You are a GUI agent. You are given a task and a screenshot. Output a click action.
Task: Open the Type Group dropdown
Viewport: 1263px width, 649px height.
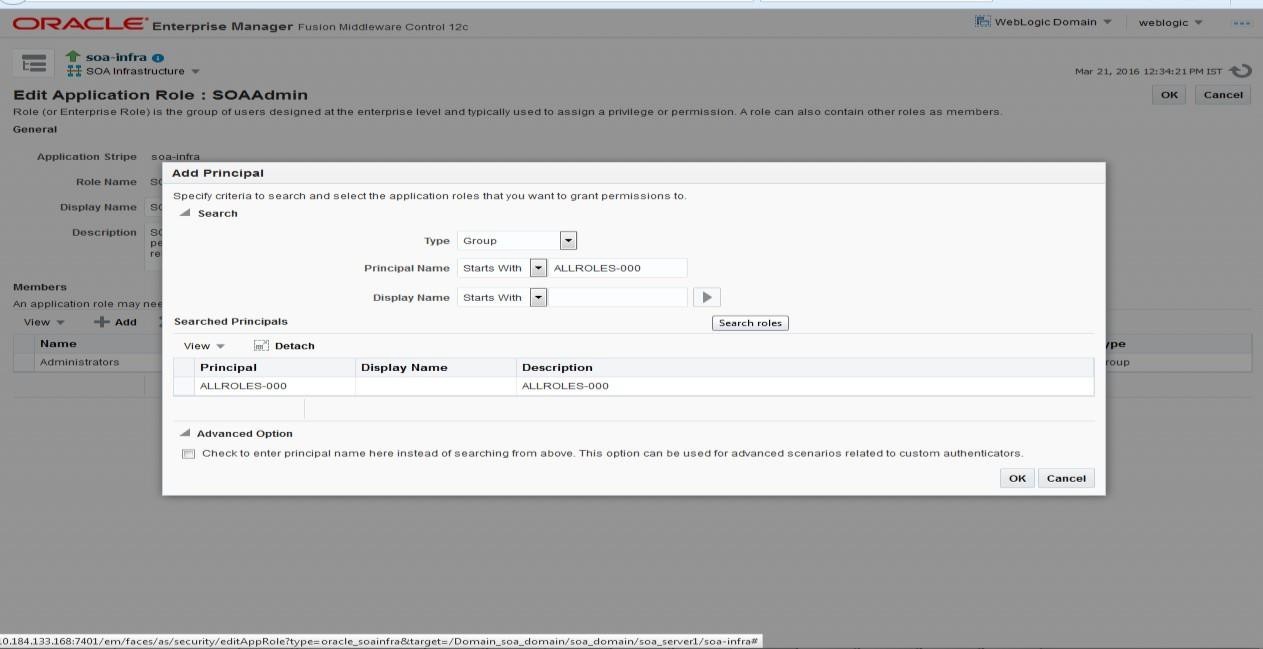[x=568, y=240]
